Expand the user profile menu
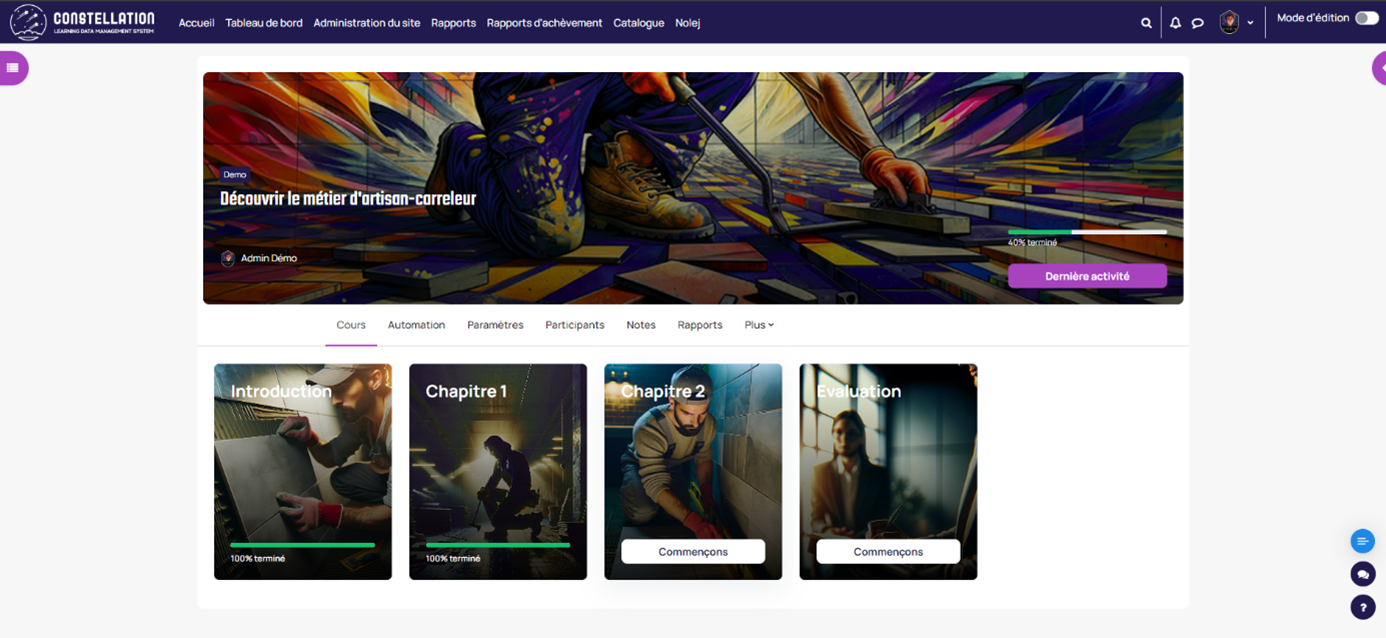Image resolution: width=1386 pixels, height=638 pixels. (x=1237, y=23)
